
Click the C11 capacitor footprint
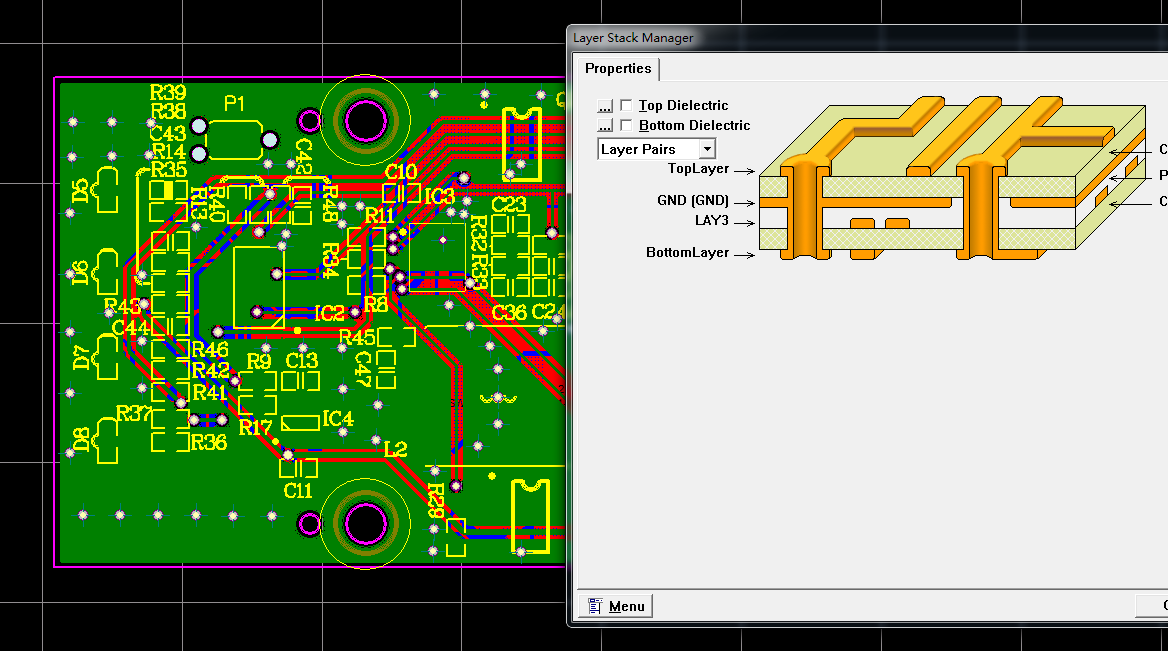point(298,468)
